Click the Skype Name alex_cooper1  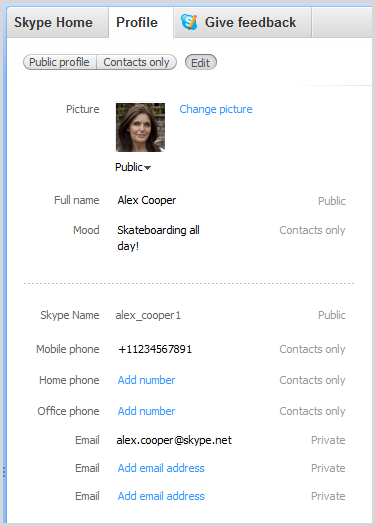click(148, 315)
